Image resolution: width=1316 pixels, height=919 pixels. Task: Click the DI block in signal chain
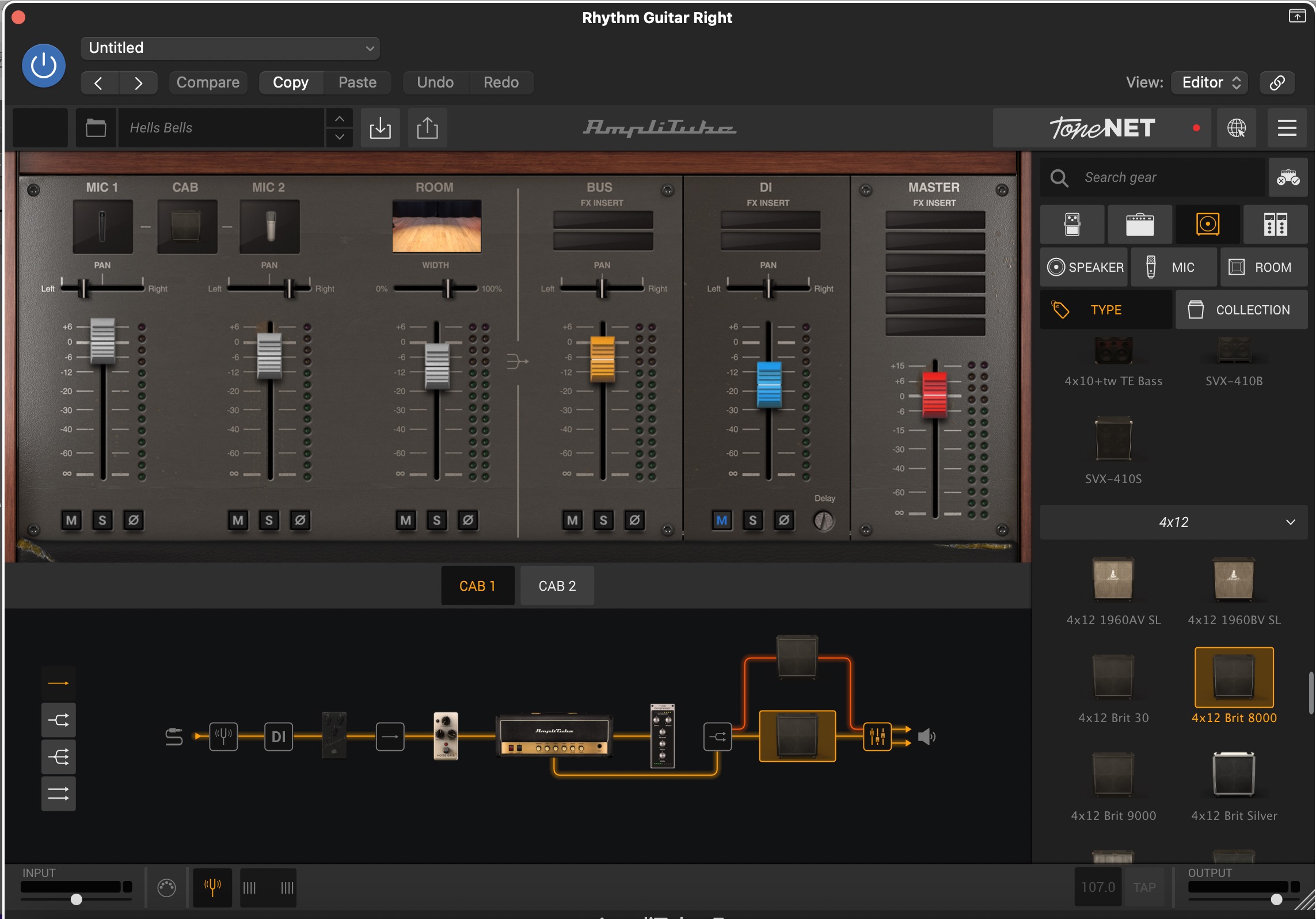(279, 736)
